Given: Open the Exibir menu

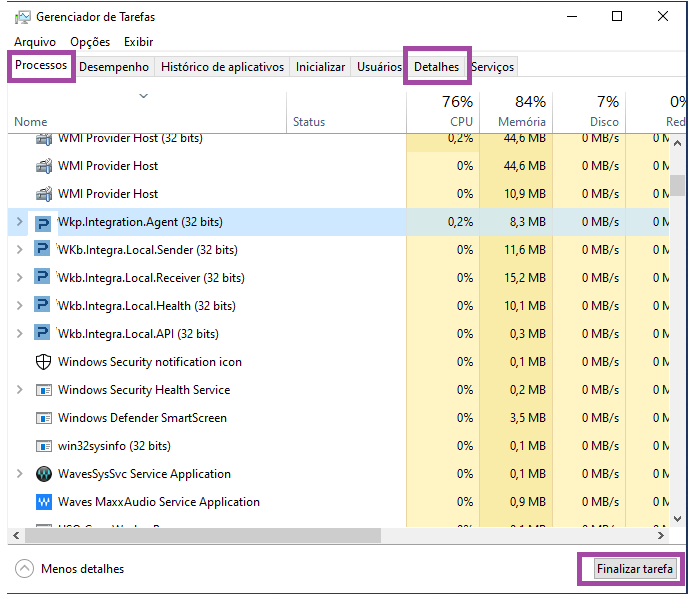Looking at the screenshot, I should (x=139, y=42).
